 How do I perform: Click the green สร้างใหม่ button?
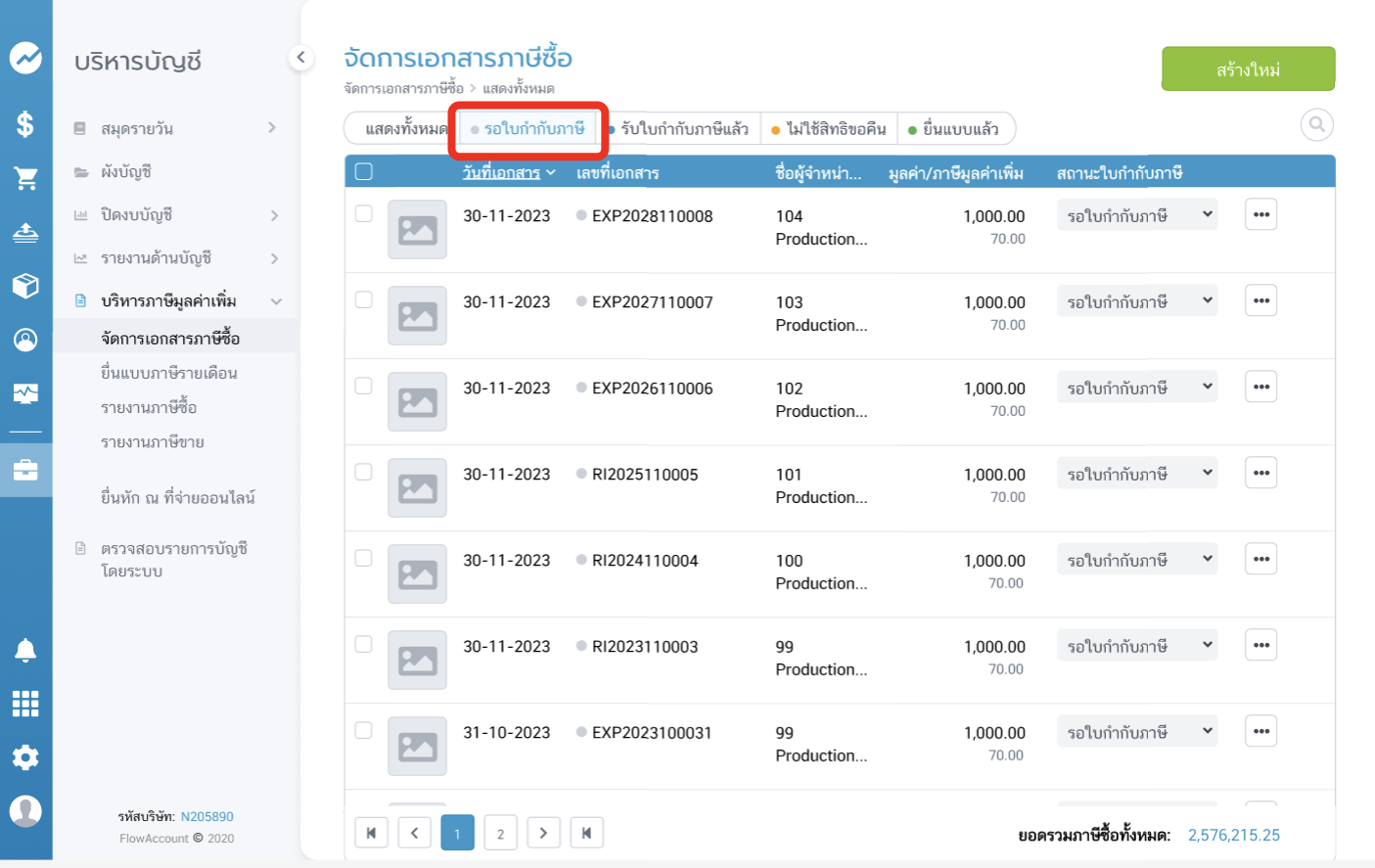(1248, 69)
